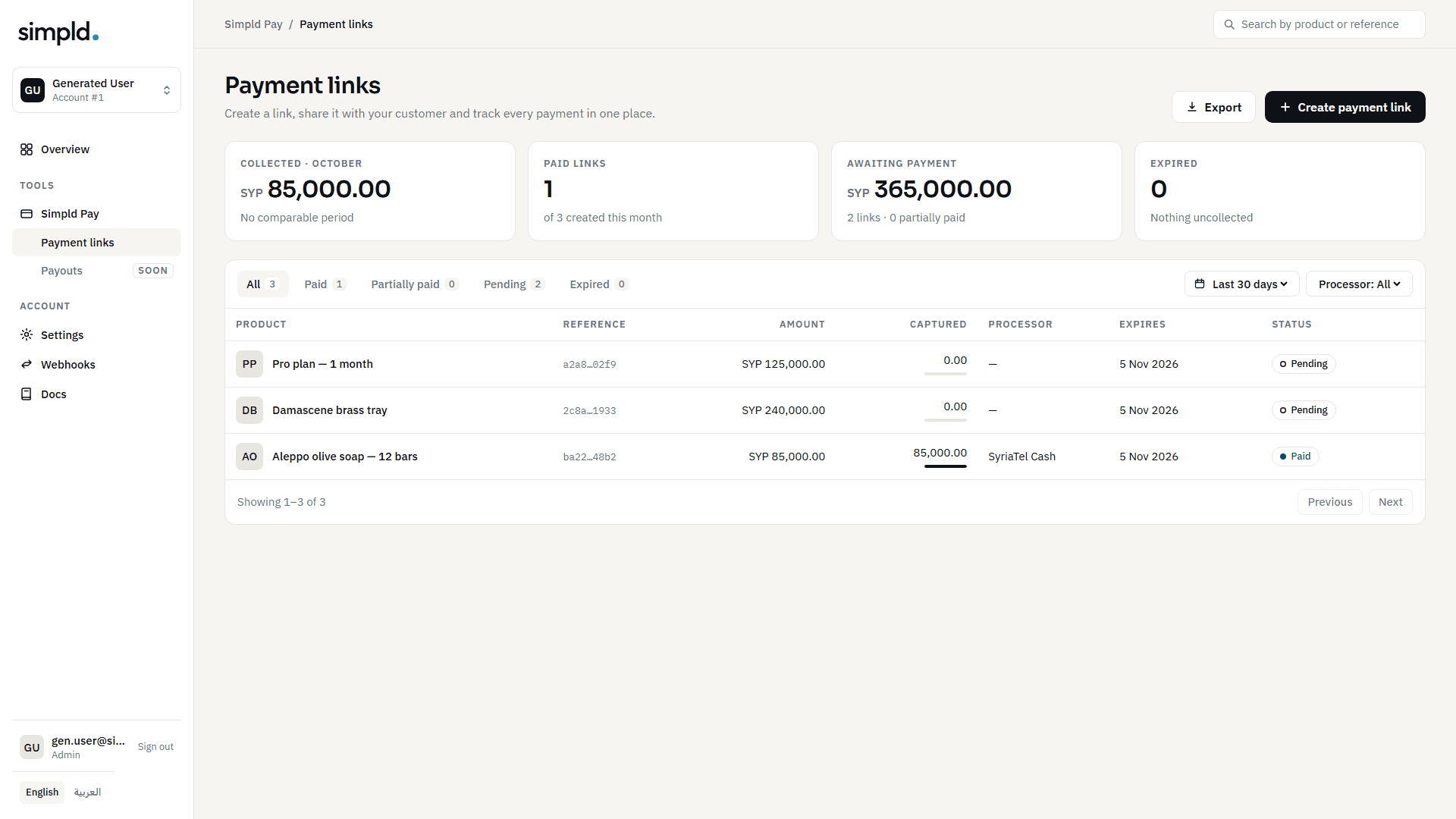The height and width of the screenshot is (819, 1456).
Task: Click the GU account avatar at top
Action: tap(33, 90)
